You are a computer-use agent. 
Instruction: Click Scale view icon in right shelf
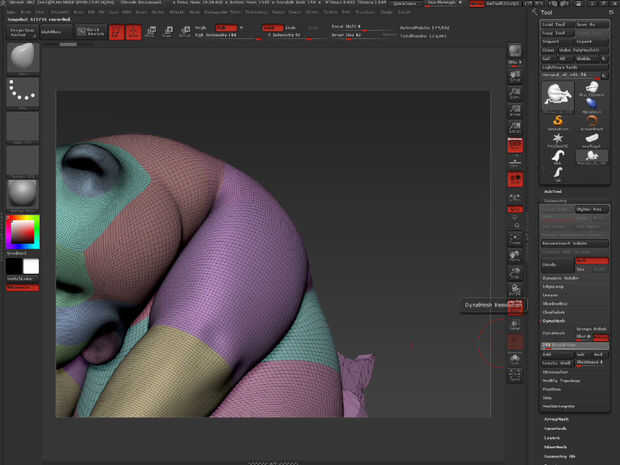pos(515,273)
